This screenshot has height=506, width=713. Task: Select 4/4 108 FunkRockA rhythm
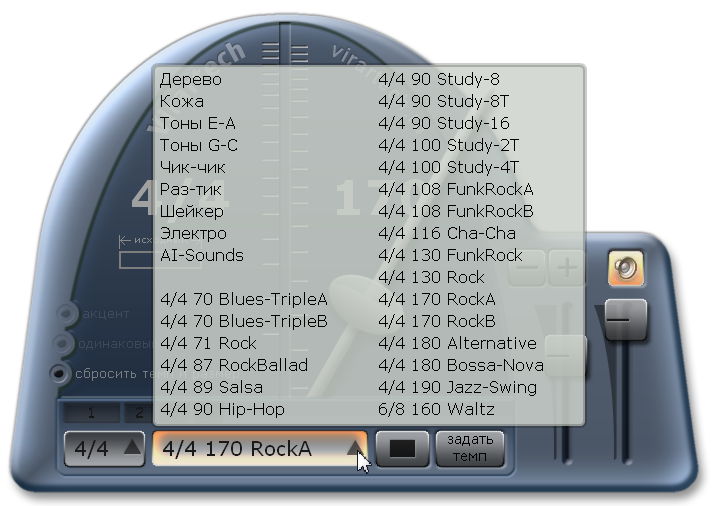(456, 189)
